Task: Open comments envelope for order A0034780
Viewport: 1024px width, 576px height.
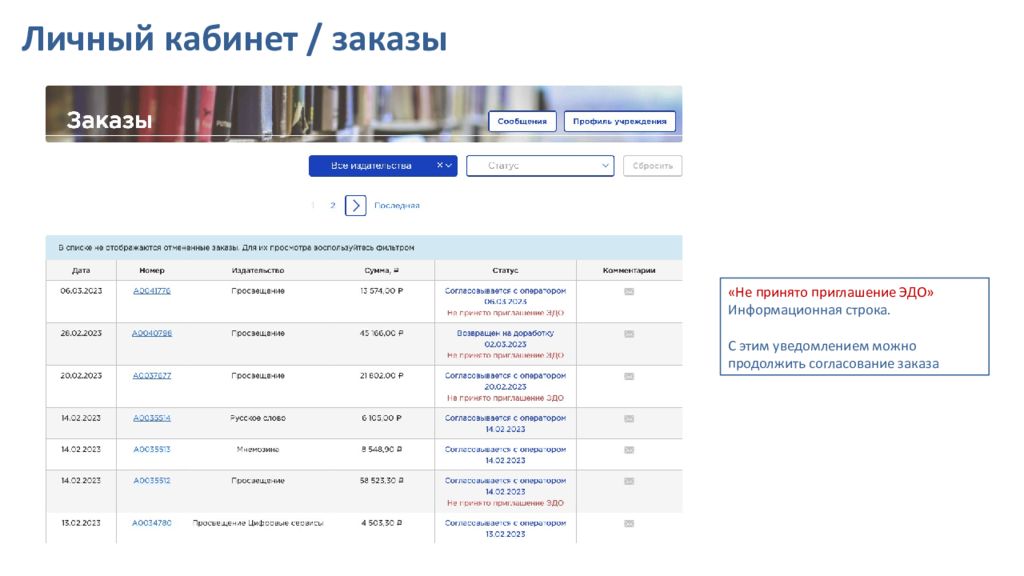Action: pyautogui.click(x=629, y=524)
